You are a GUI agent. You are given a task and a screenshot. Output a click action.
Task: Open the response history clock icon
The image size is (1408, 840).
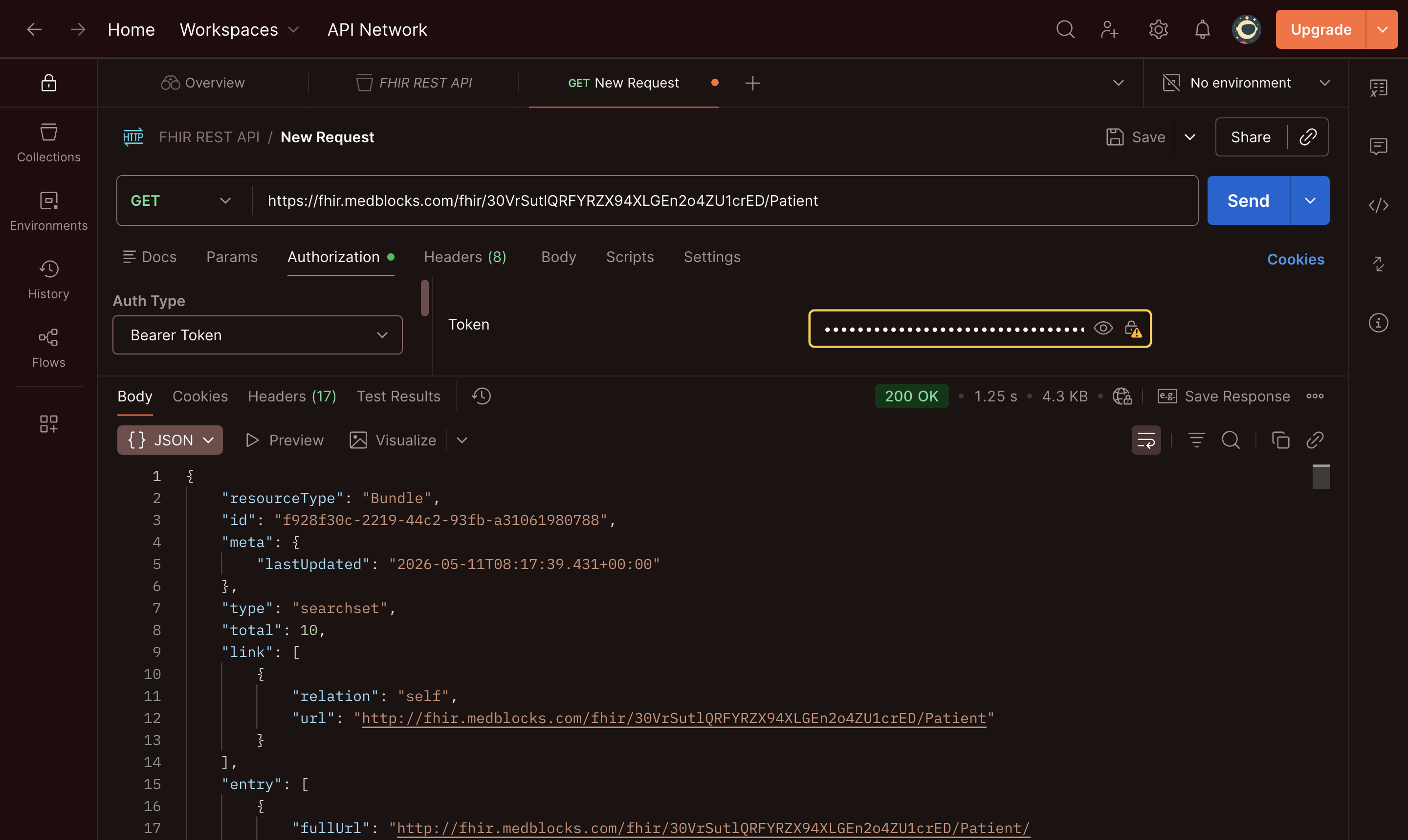pos(481,396)
